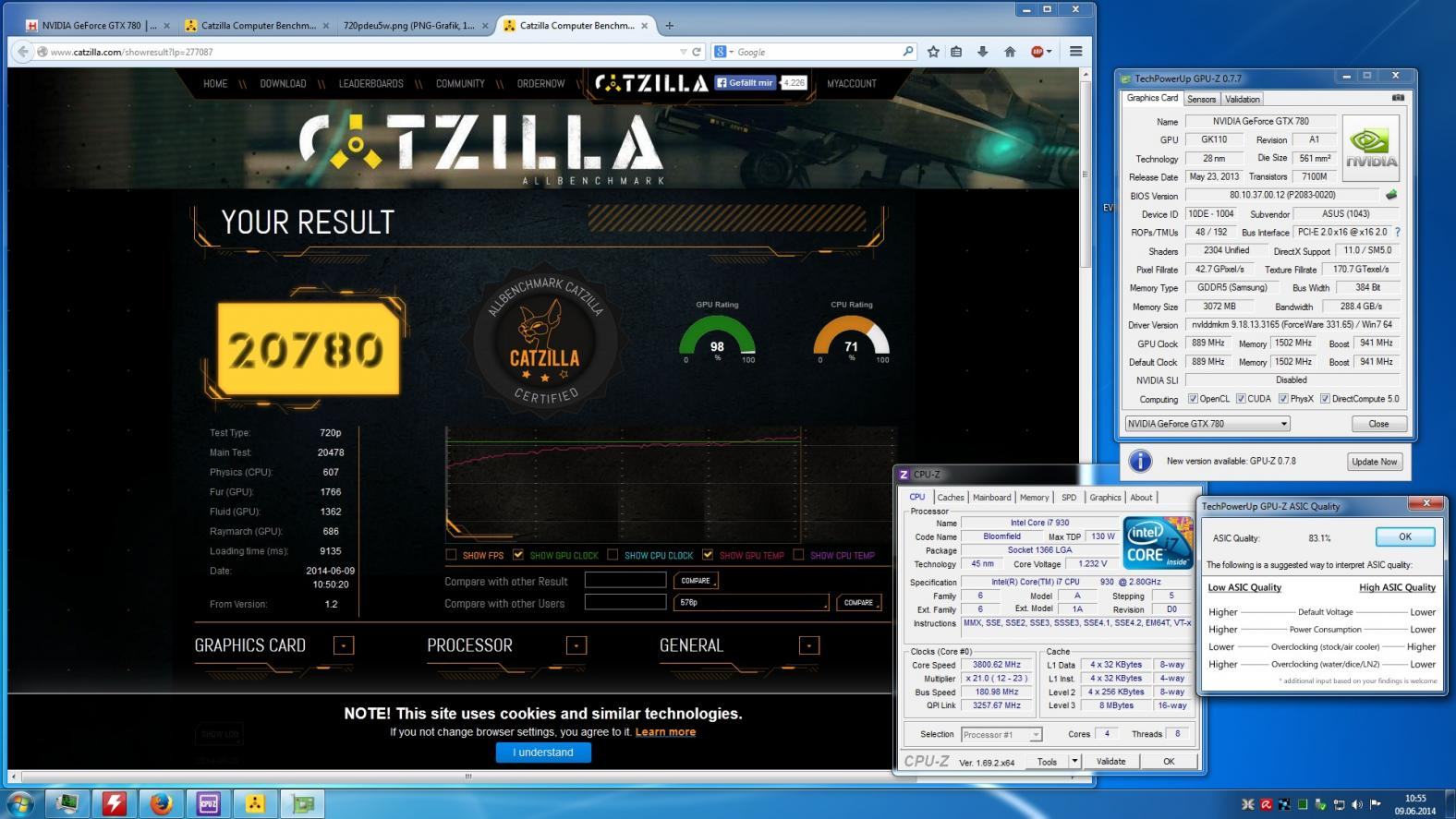Toggle the DirectCompute 5.0 checkbox
The height and width of the screenshot is (819, 1456).
[x=1325, y=399]
